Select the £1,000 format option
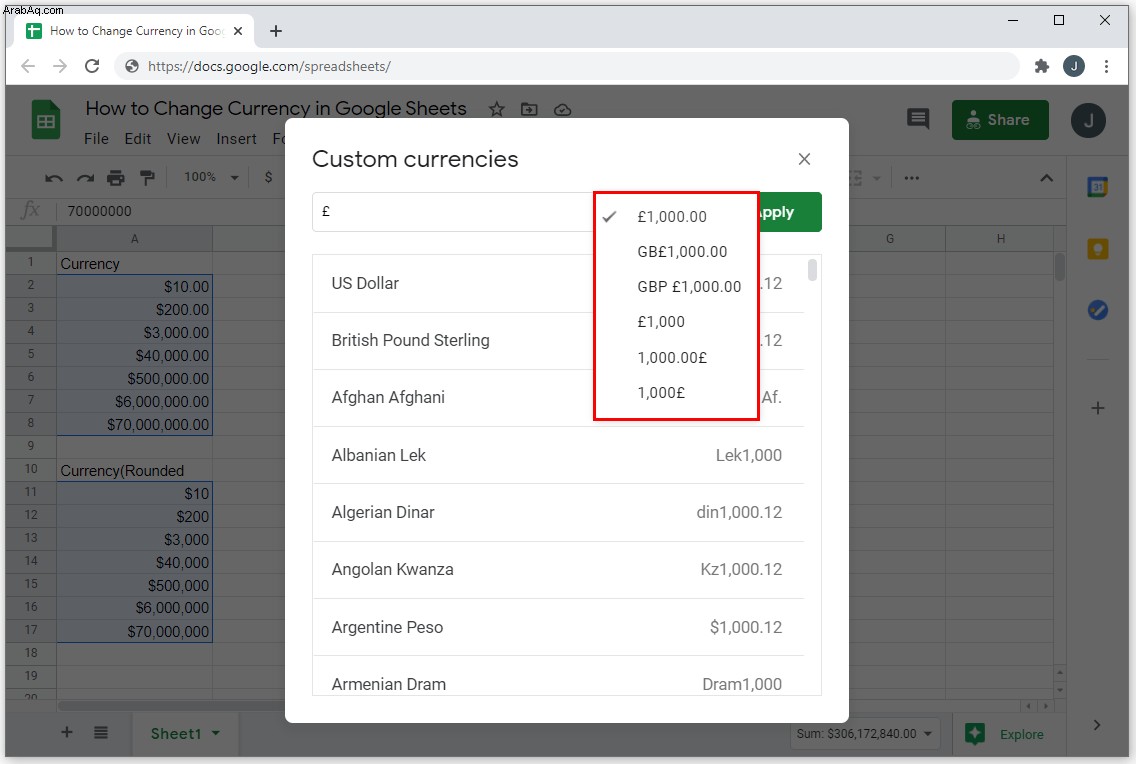This screenshot has height=764, width=1136. [676, 322]
